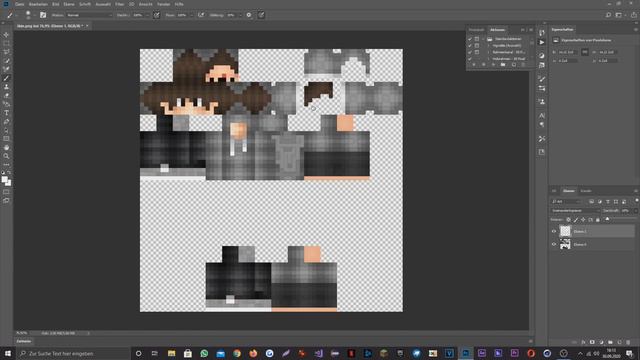Create new action icon in Aktionen panel
640x360 pixels.
pos(513,64)
